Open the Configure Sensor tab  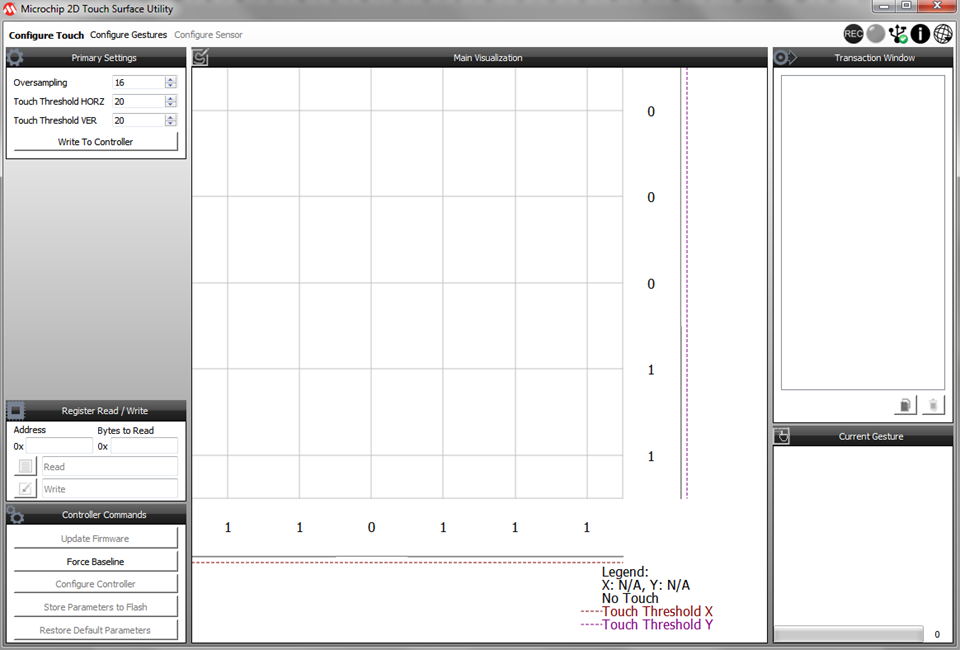(x=208, y=34)
